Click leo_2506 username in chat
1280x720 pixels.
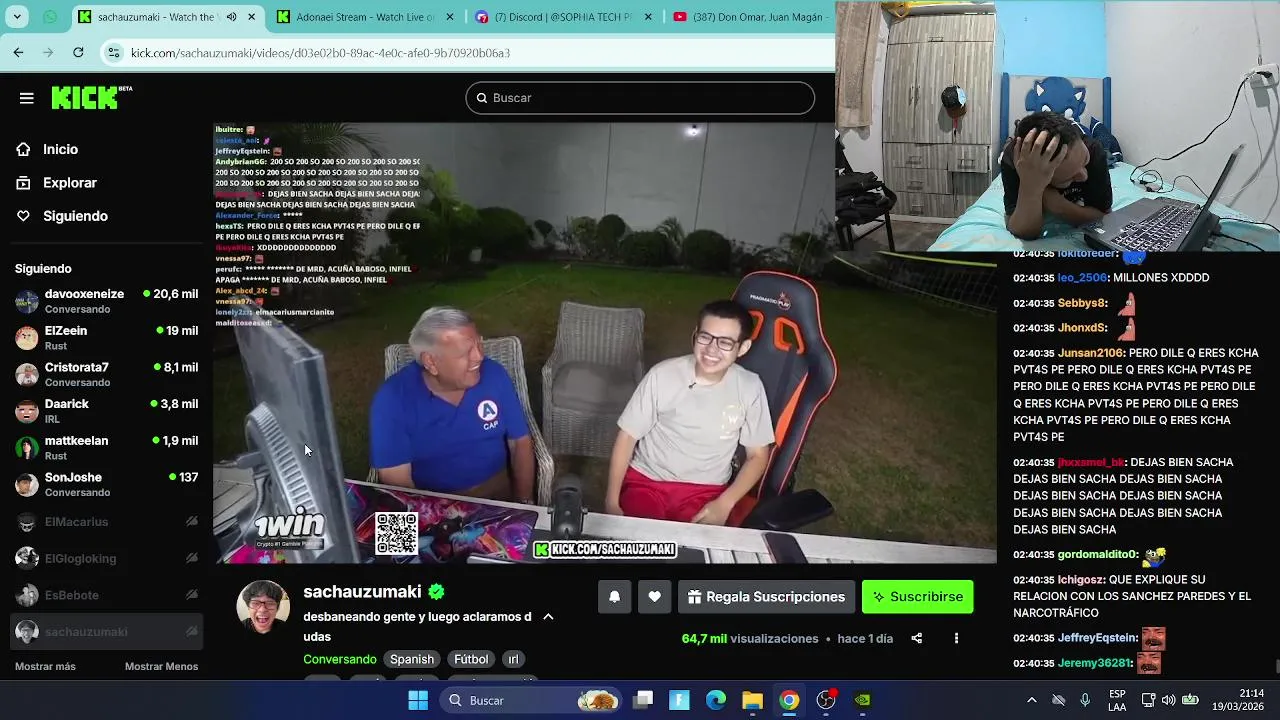pyautogui.click(x=1082, y=278)
